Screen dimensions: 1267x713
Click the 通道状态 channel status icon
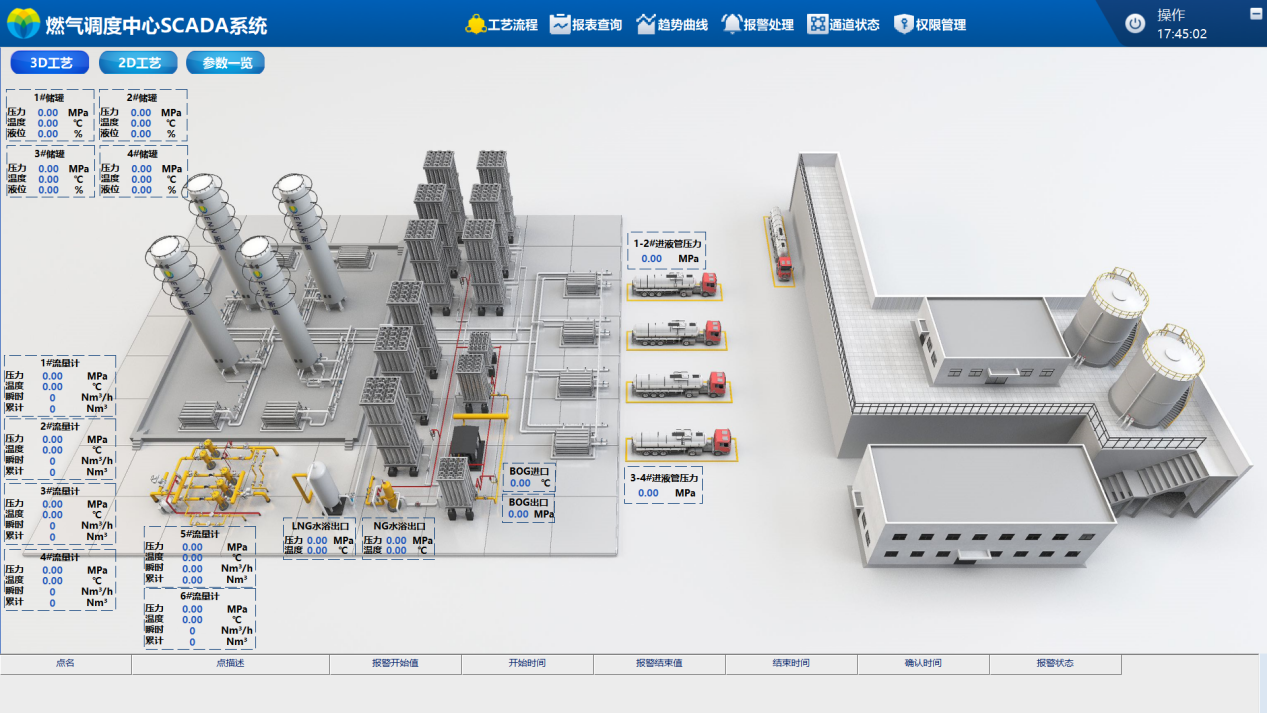point(818,24)
